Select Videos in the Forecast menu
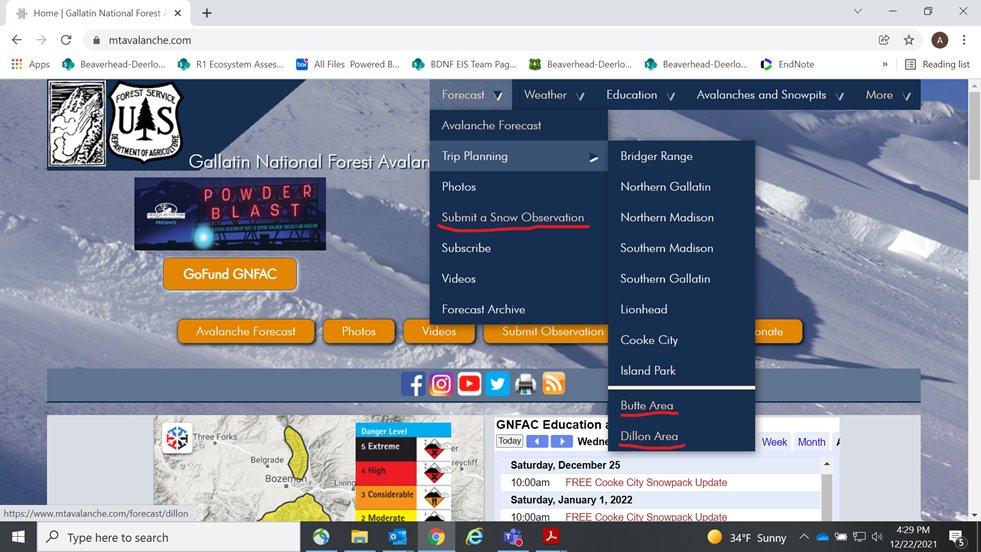Viewport: 981px width, 552px height. pos(519,279)
